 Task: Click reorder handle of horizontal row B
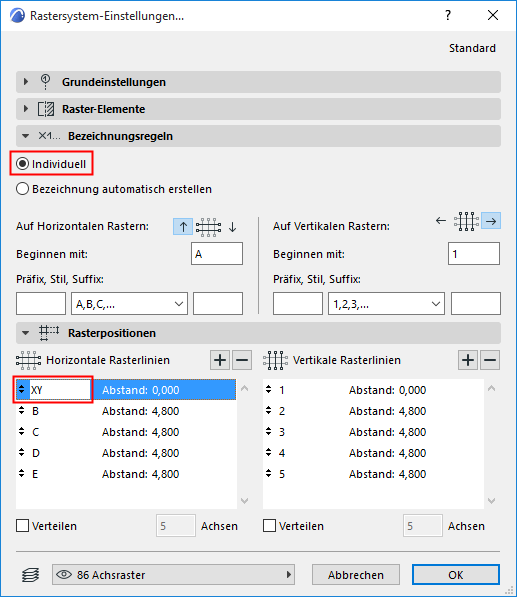point(22,410)
